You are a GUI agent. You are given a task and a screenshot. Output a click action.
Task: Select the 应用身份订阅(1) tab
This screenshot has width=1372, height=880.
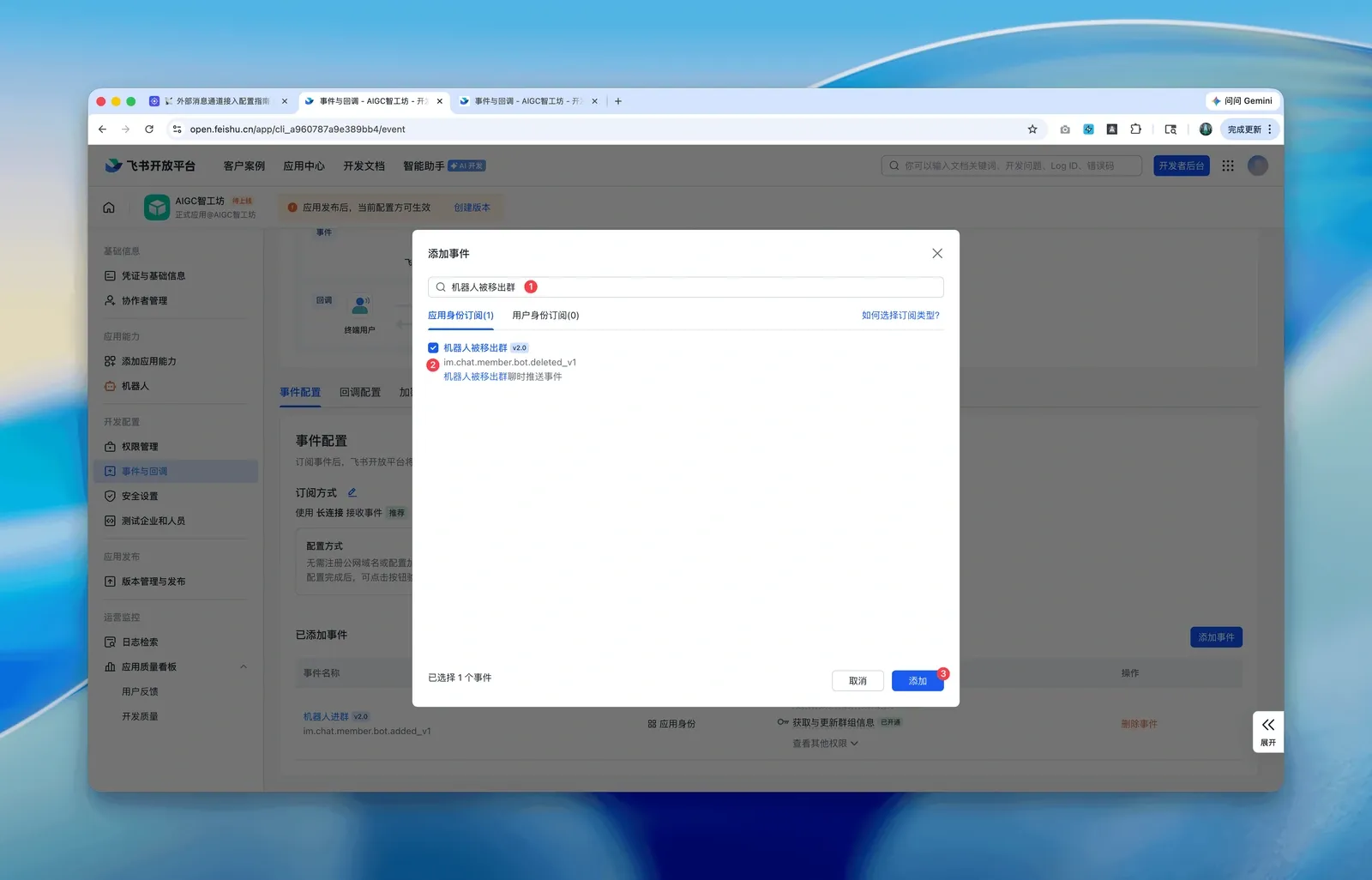tap(460, 316)
